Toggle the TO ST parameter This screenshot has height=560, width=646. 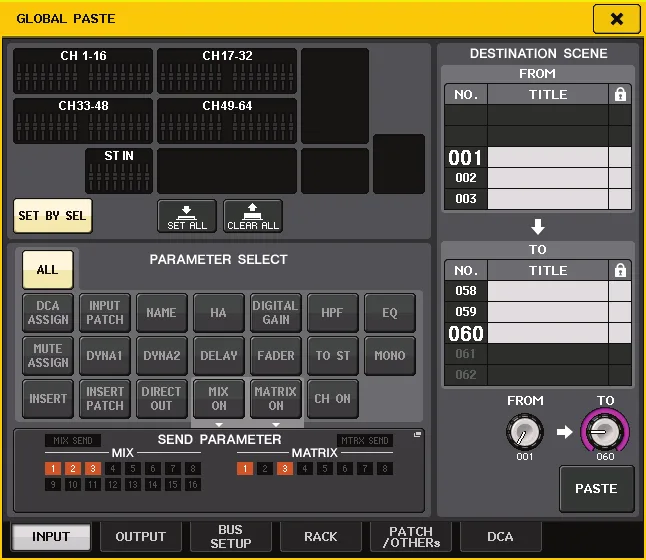click(332, 356)
